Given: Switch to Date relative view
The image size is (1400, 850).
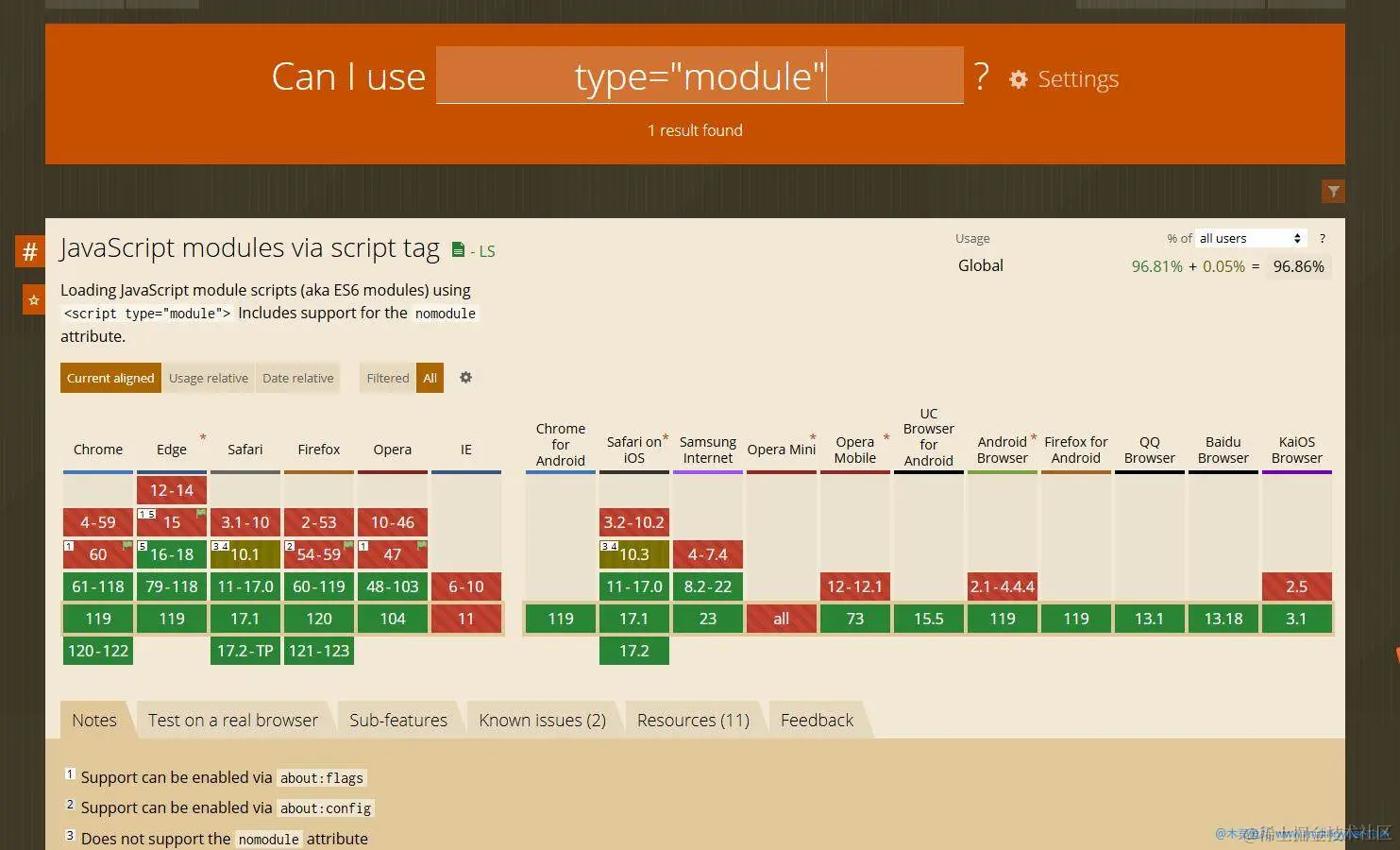Looking at the screenshot, I should (298, 378).
